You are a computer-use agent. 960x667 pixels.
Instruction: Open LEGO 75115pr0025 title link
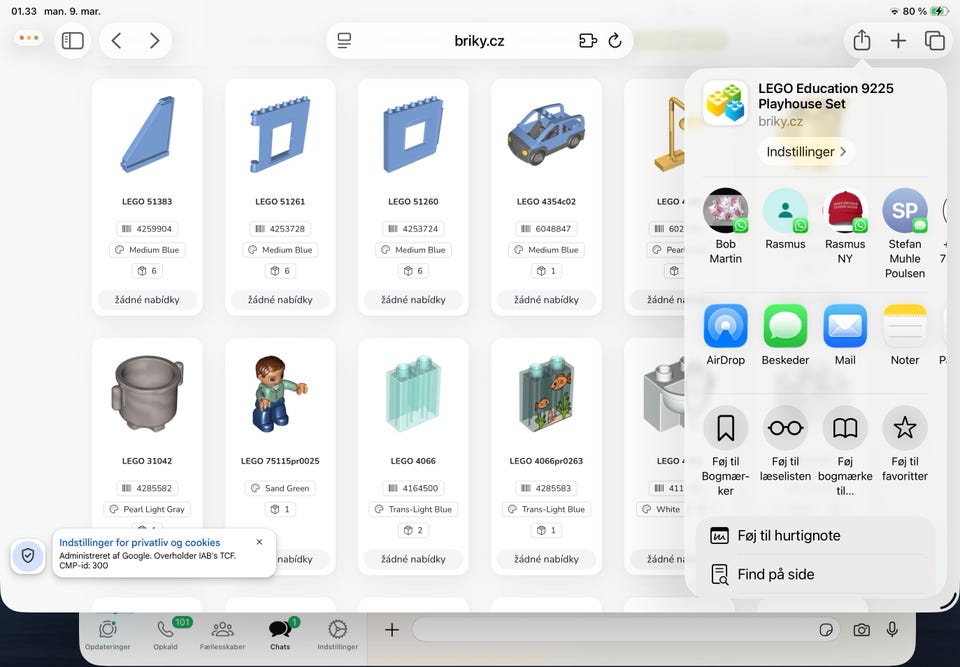(x=280, y=461)
